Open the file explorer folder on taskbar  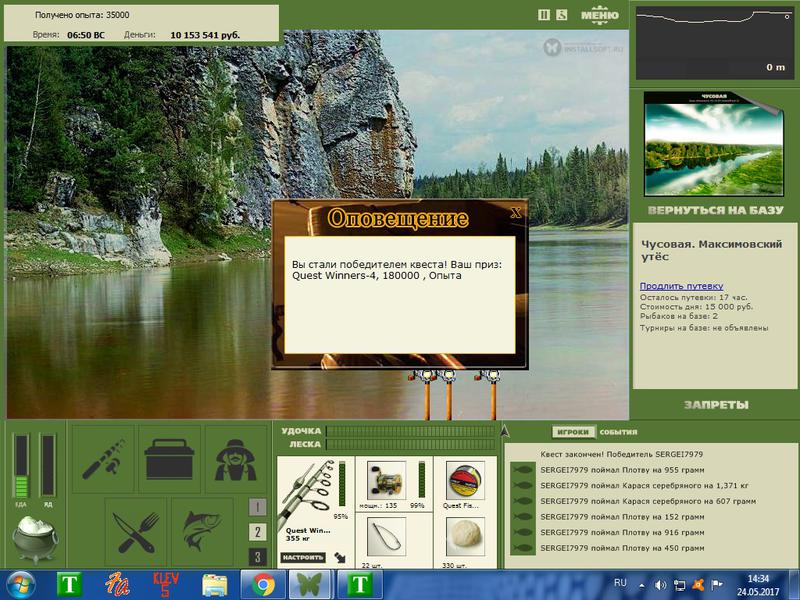[214, 585]
